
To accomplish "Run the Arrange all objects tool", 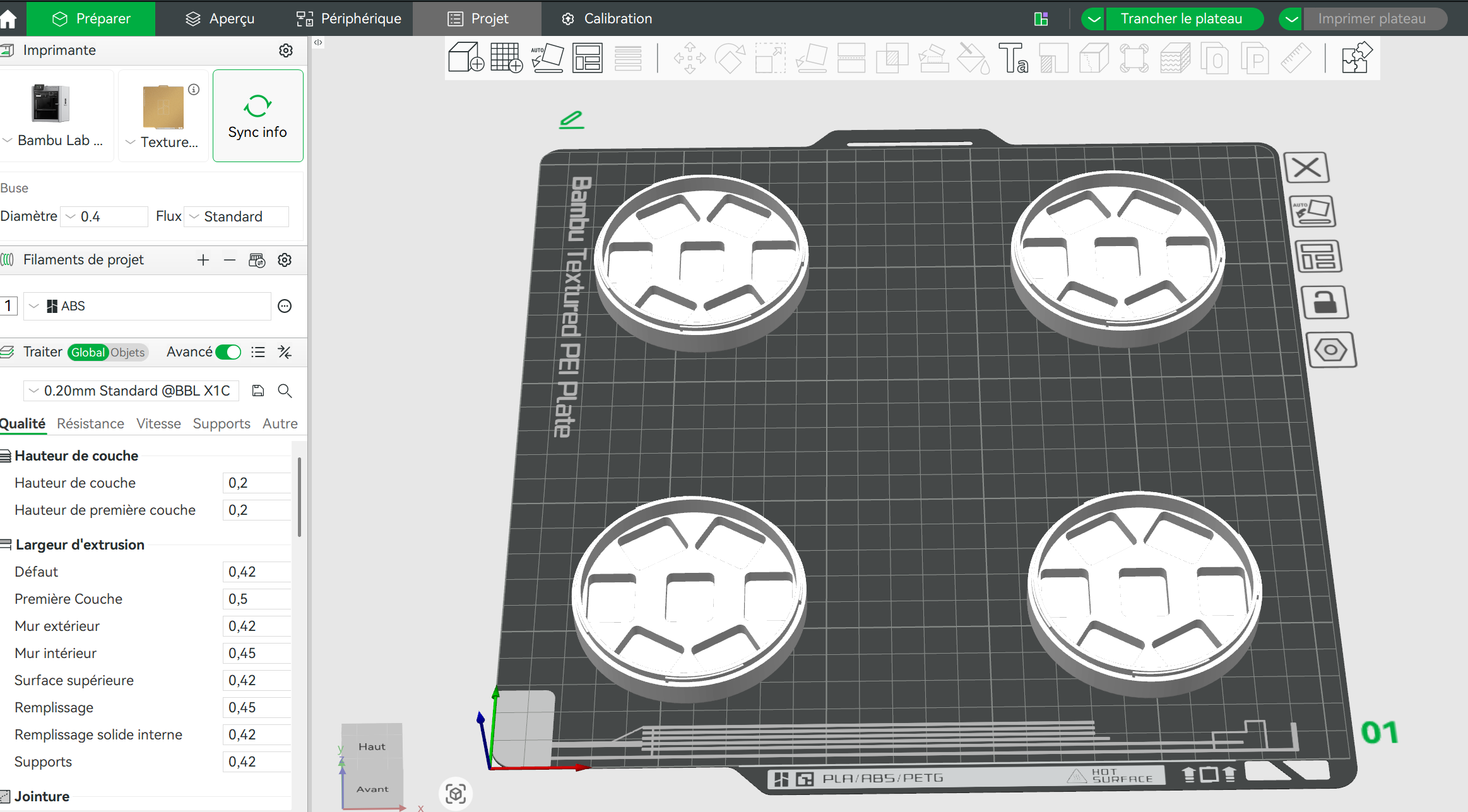I will click(587, 57).
